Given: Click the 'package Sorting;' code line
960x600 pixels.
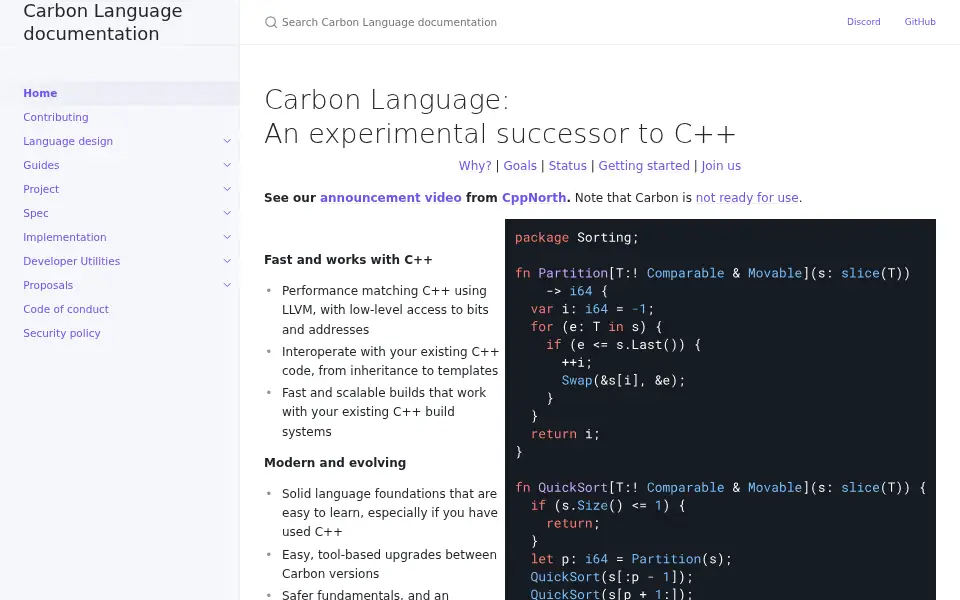Looking at the screenshot, I should pos(577,238).
